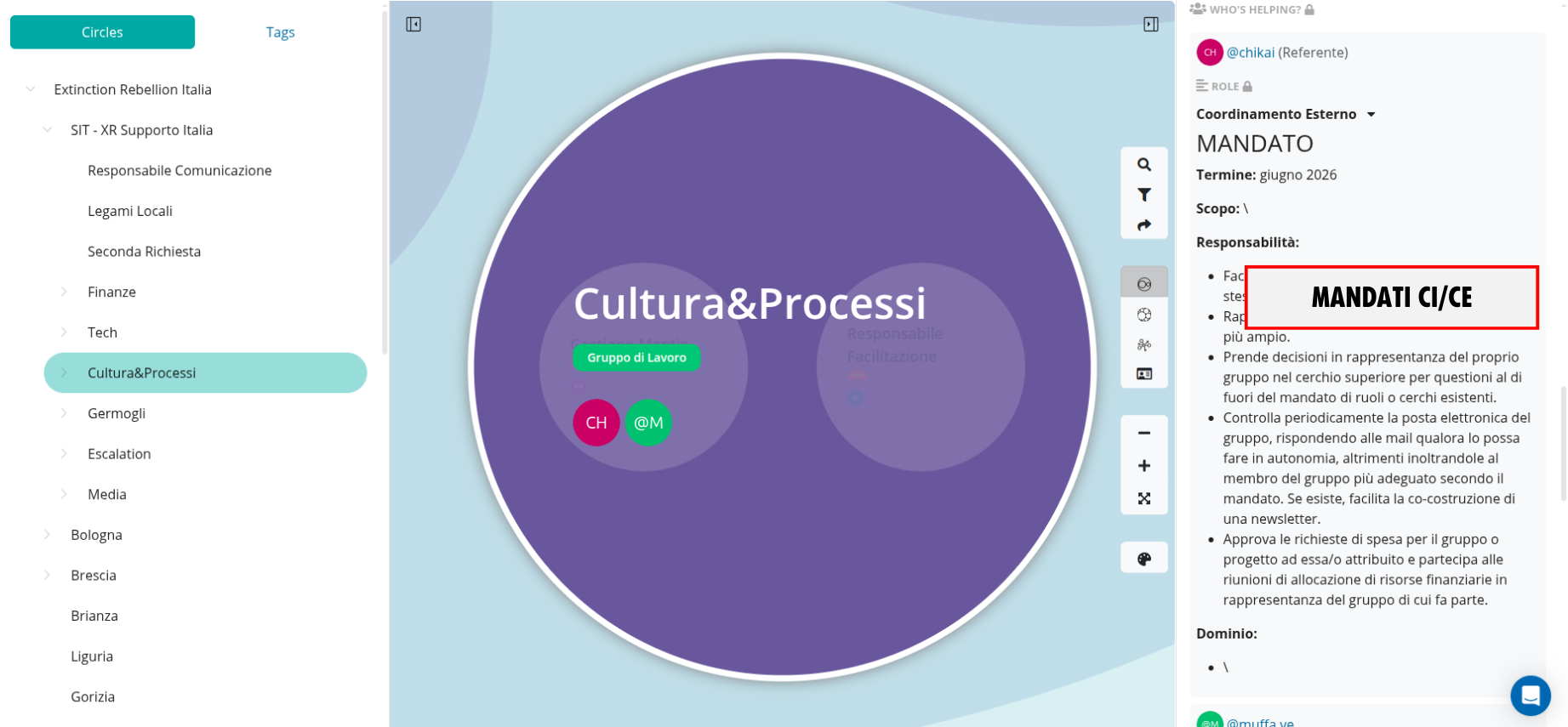Zoom out with the minus icon
The width and height of the screenshot is (1568, 727).
click(1144, 433)
